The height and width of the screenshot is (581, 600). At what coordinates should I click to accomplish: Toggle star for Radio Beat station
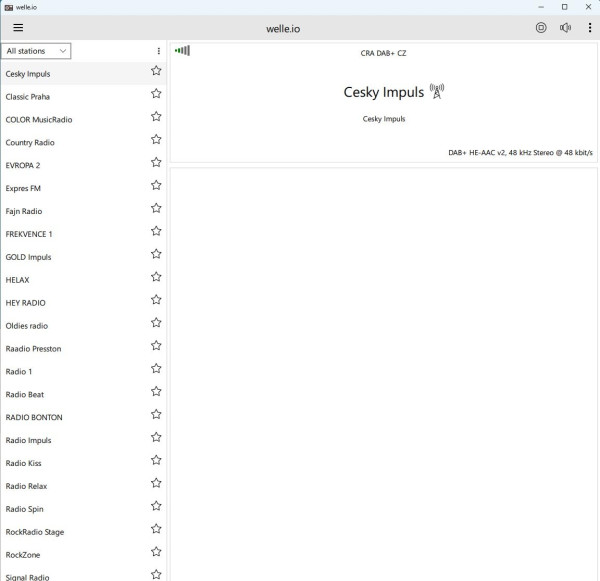[x=156, y=392]
